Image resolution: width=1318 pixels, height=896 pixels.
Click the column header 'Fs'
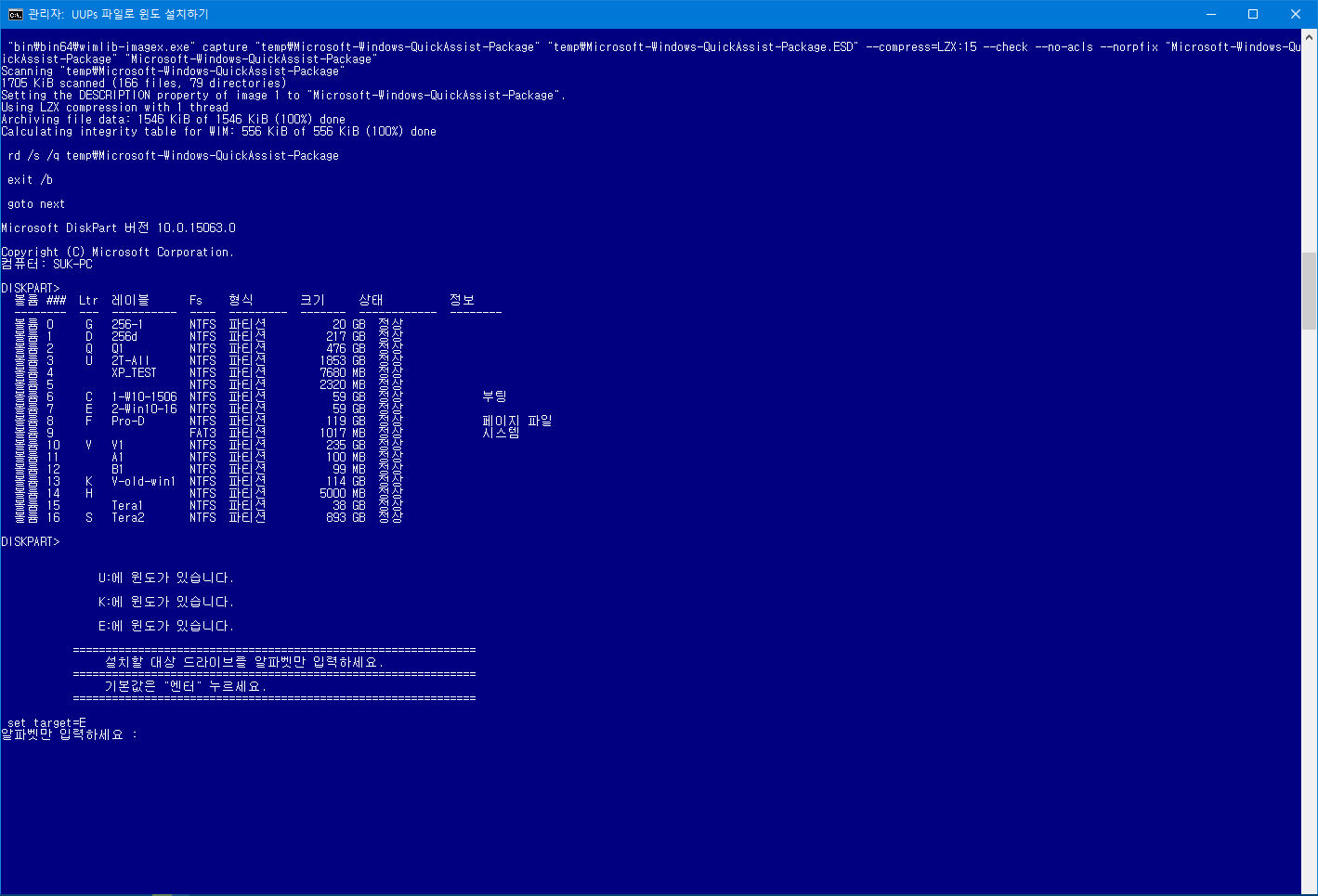pyautogui.click(x=196, y=300)
